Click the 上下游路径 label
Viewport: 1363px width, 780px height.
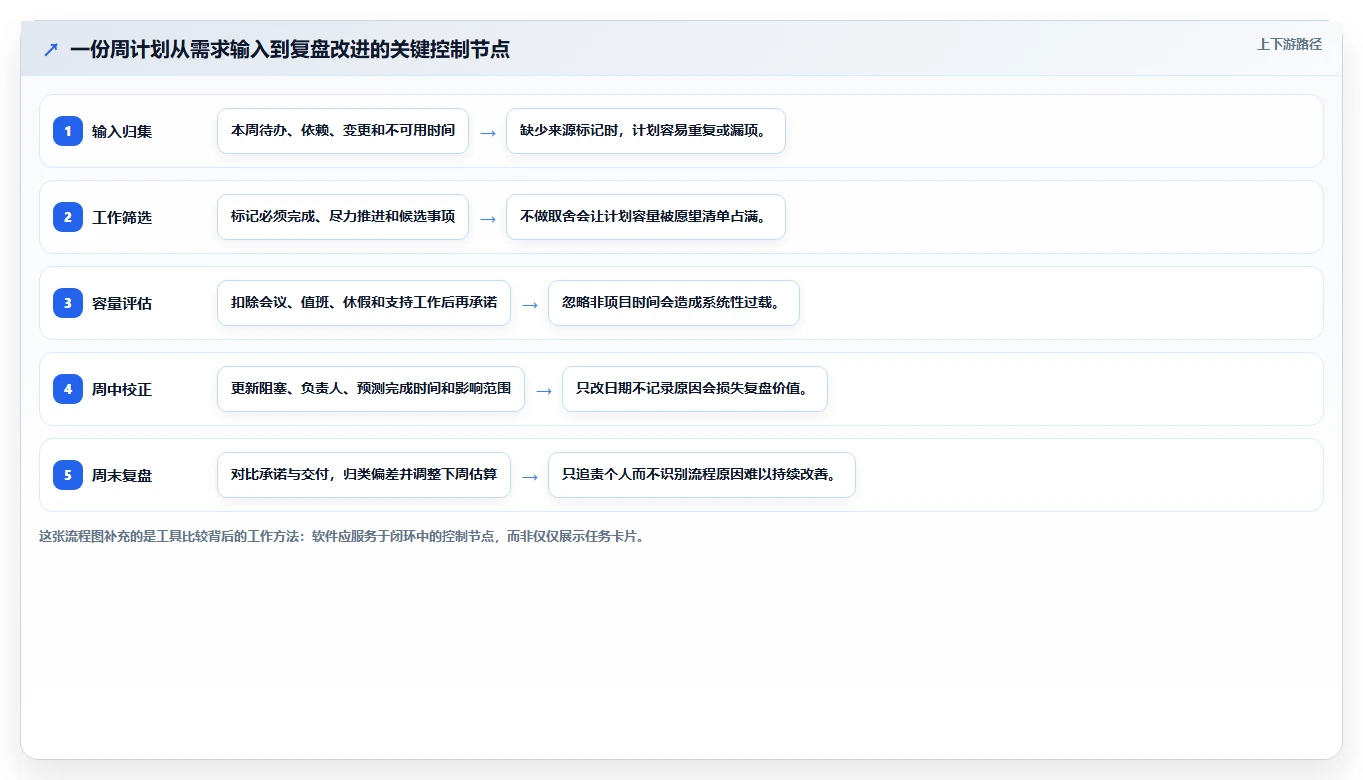pyautogui.click(x=1289, y=44)
